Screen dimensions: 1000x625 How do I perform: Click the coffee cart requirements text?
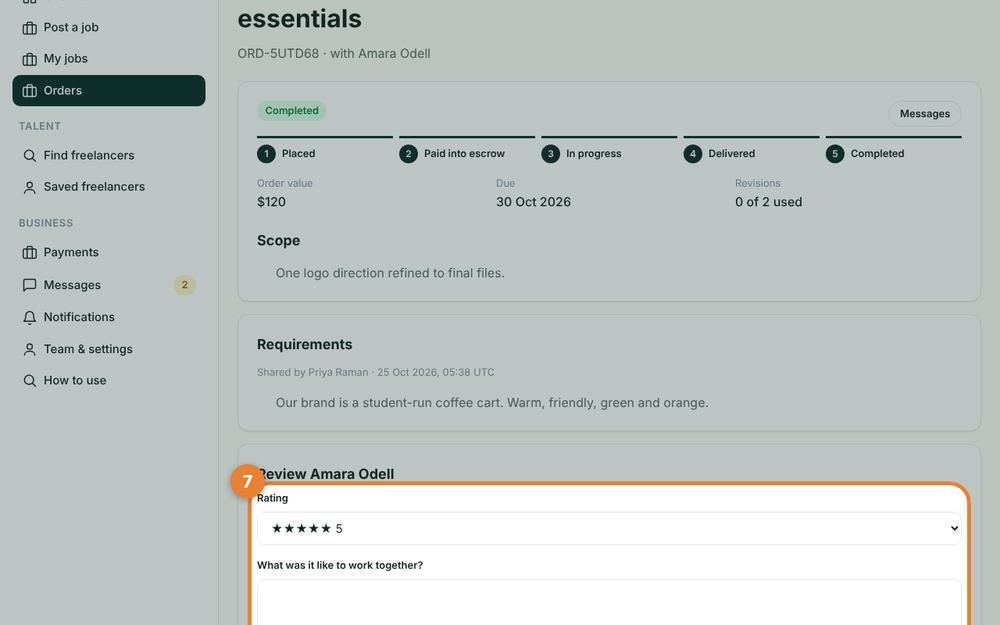[492, 403]
